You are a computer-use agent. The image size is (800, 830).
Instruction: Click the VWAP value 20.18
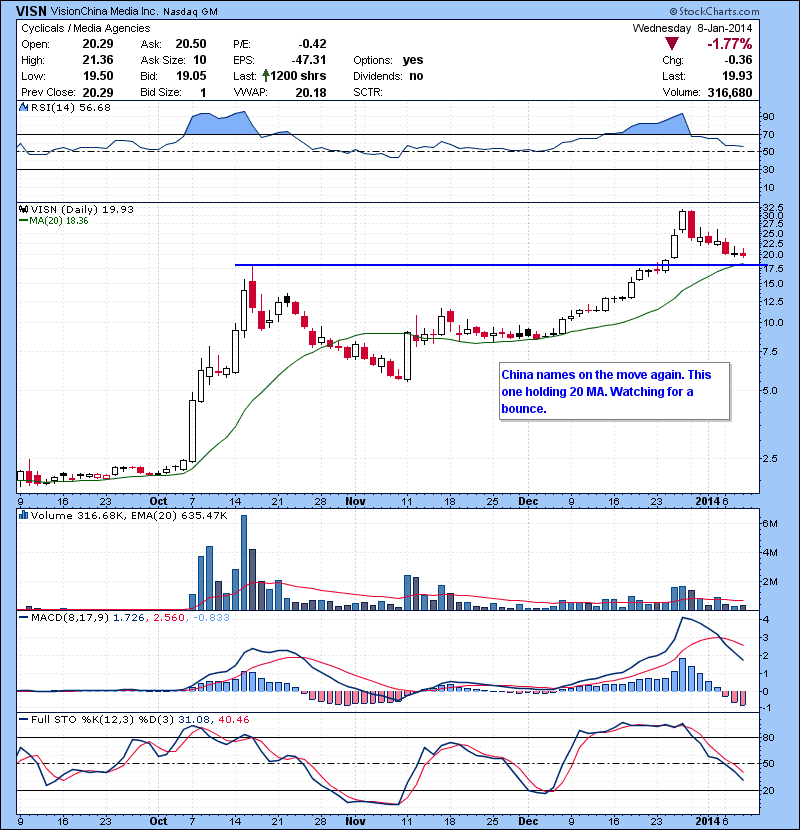[x=311, y=92]
